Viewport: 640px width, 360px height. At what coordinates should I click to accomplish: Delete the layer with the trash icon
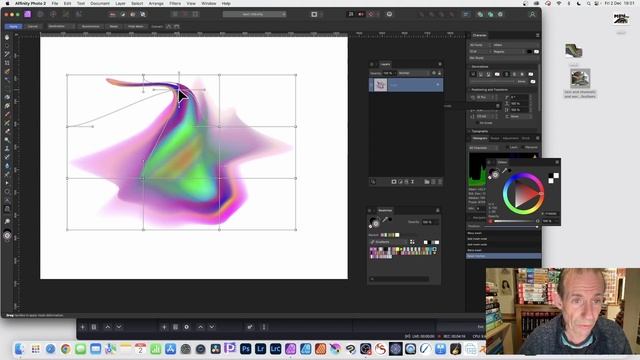tap(440, 182)
